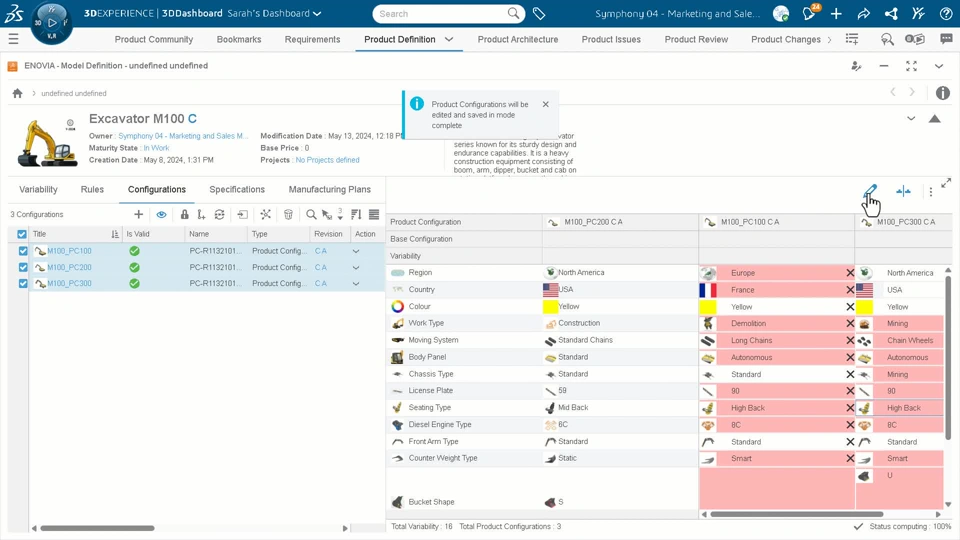Screen dimensions: 960x540
Task: Expand the action chevron for M100_PC300
Action: pyautogui.click(x=356, y=283)
